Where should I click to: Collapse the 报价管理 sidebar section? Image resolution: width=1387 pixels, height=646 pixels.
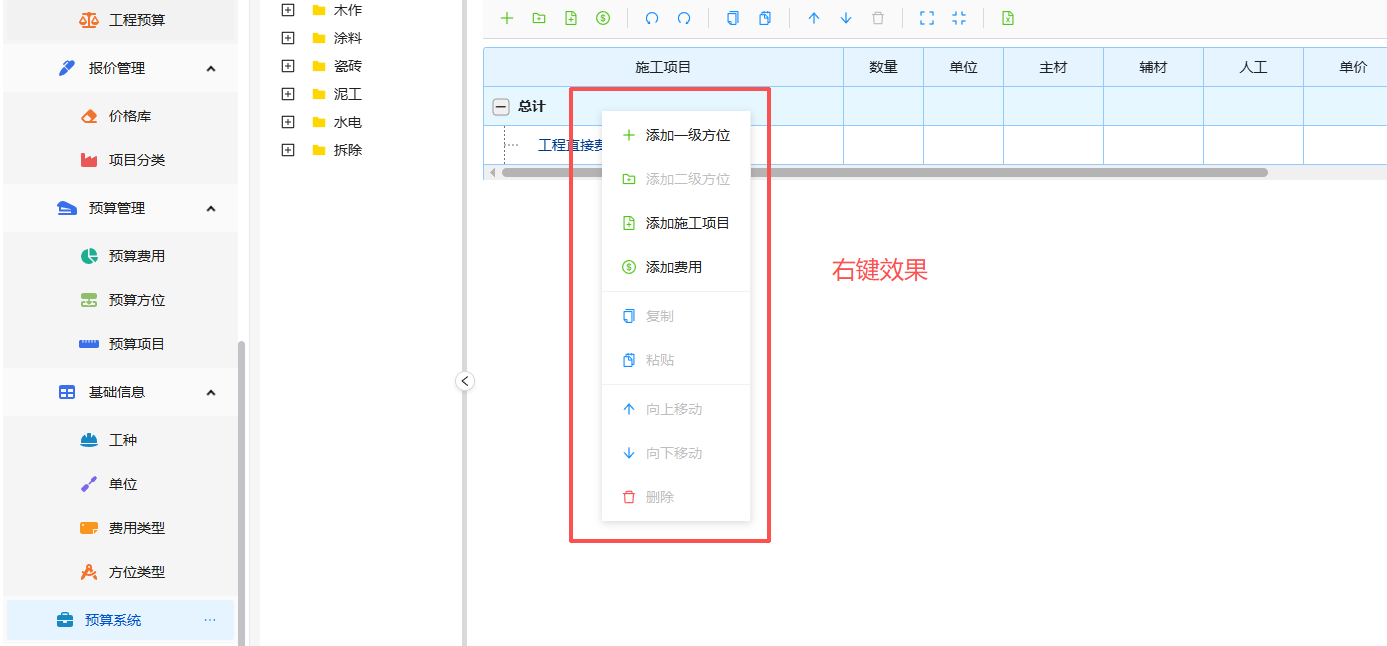(x=211, y=68)
